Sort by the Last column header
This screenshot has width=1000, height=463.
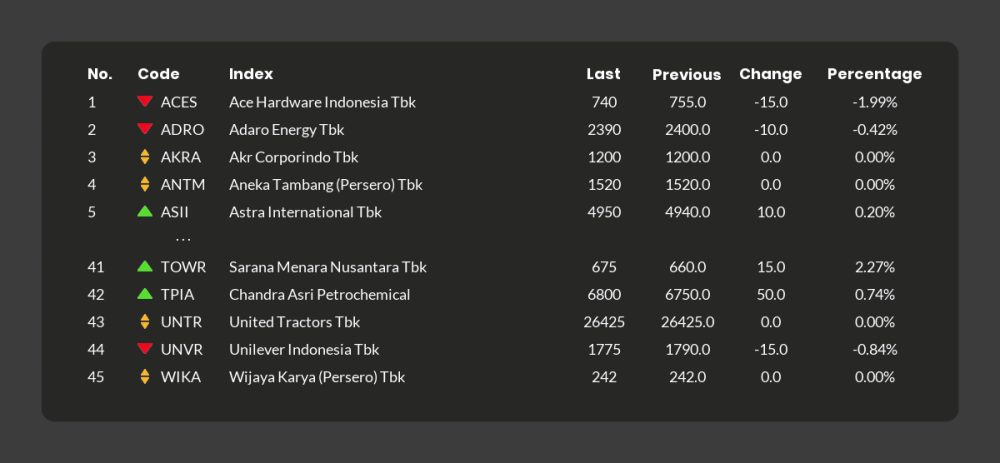point(603,74)
